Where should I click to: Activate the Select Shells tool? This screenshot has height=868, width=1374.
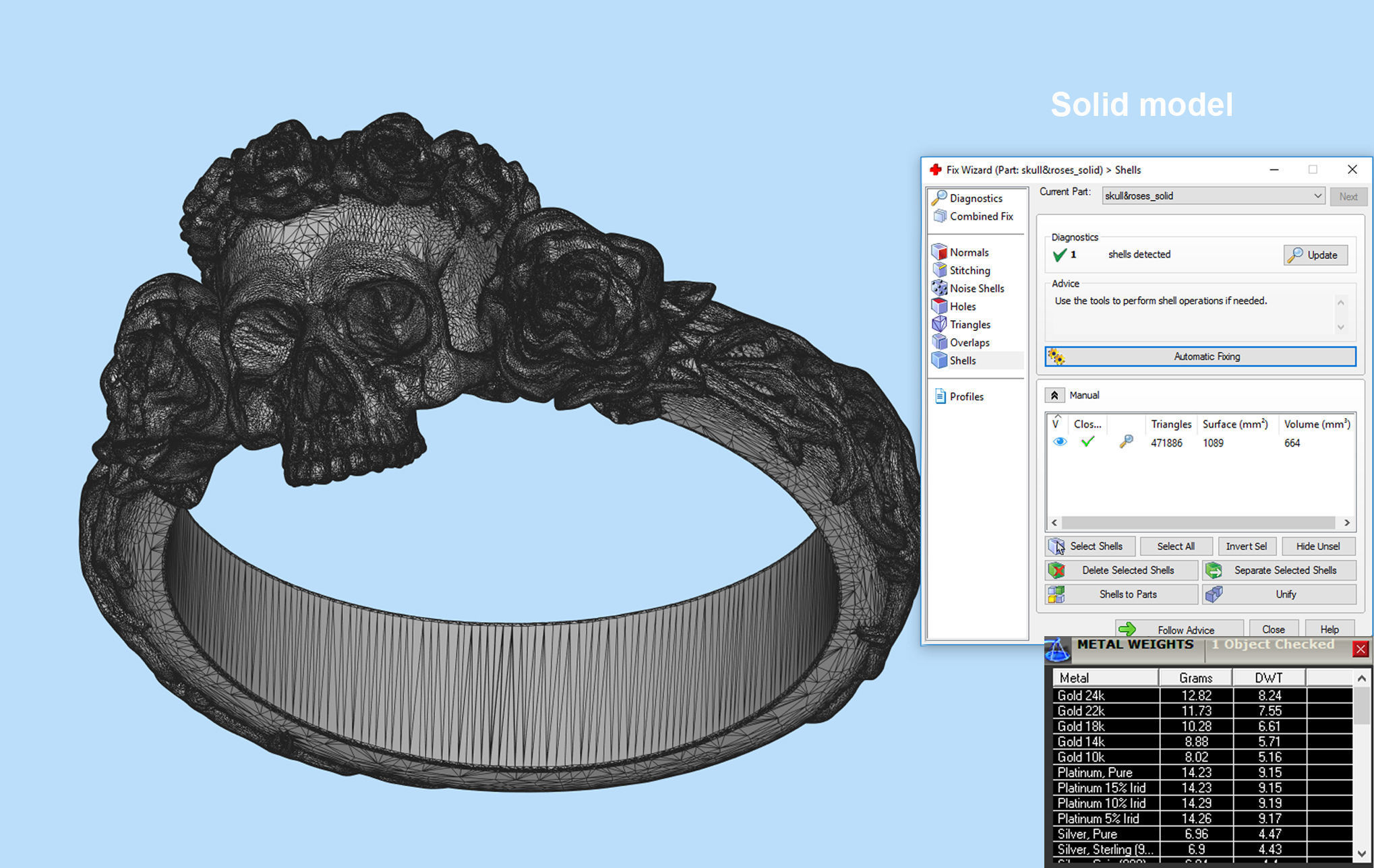point(1090,547)
